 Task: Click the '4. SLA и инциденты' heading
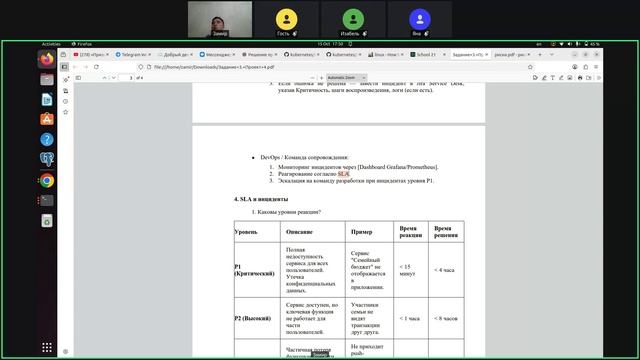261,199
